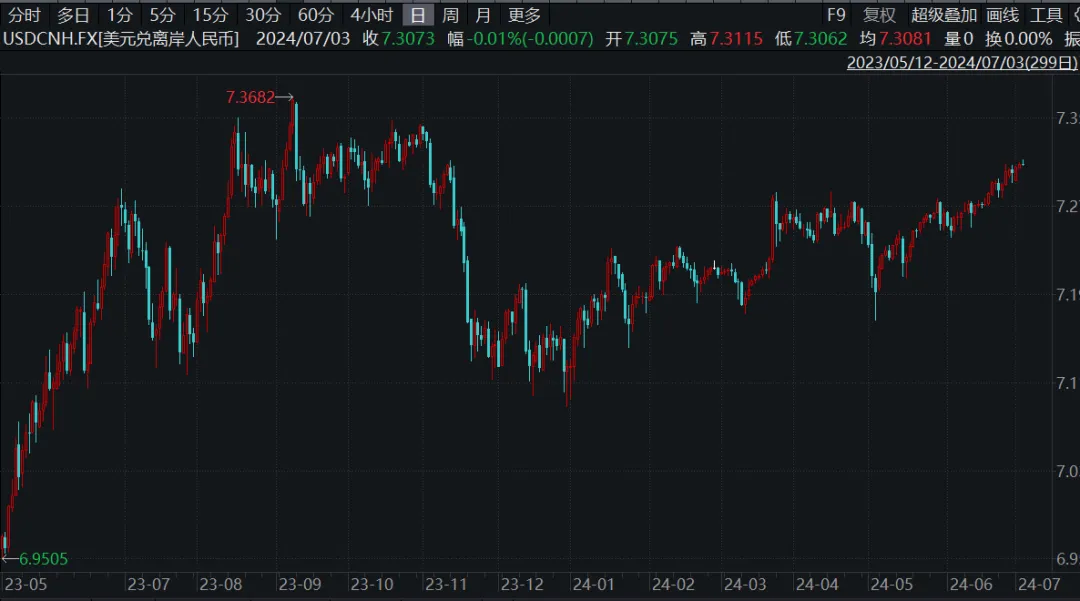Click the average price 7.3081
This screenshot has height=601, width=1080.
[x=905, y=39]
